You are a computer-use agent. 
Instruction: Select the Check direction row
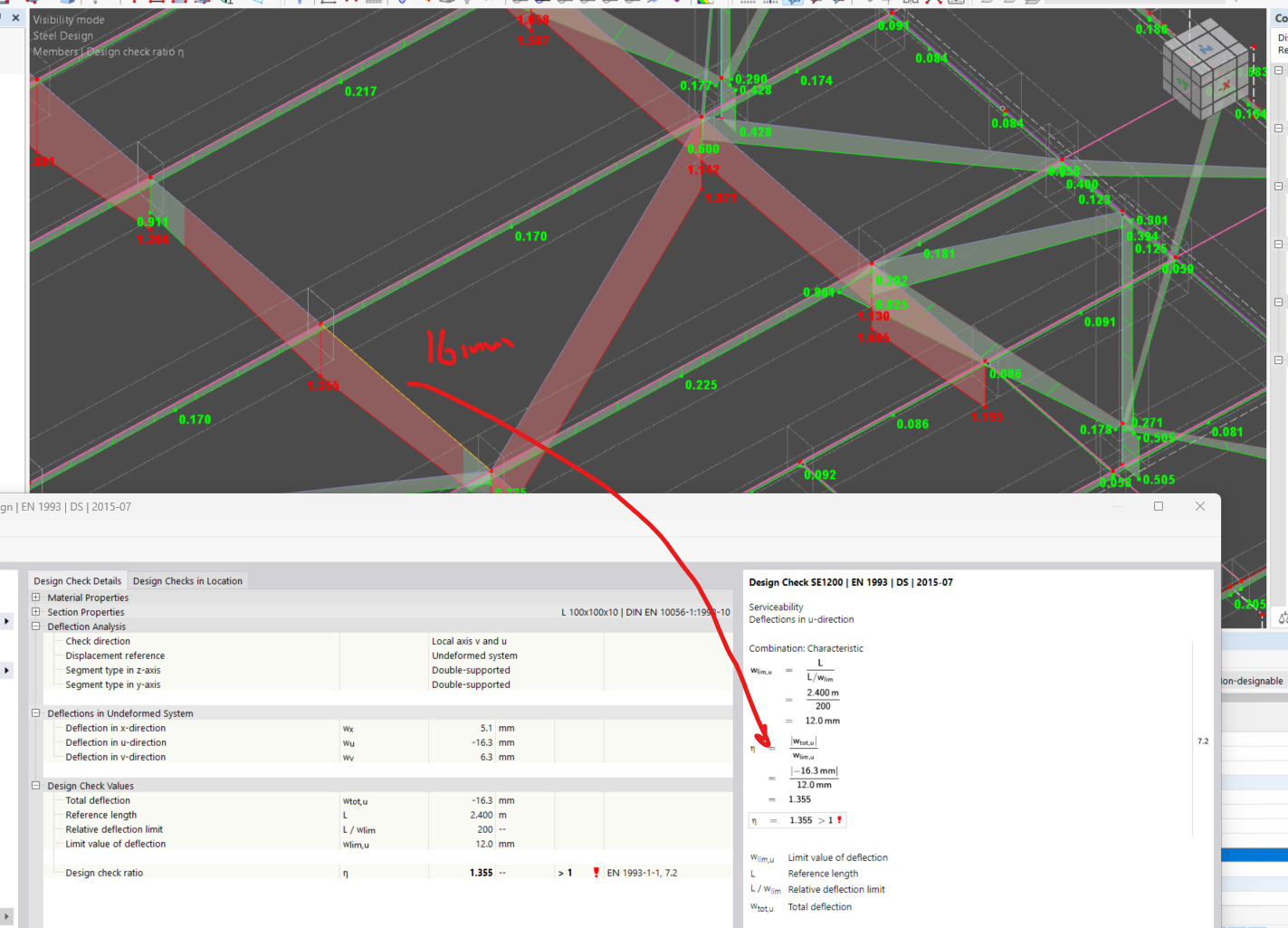pyautogui.click(x=98, y=641)
